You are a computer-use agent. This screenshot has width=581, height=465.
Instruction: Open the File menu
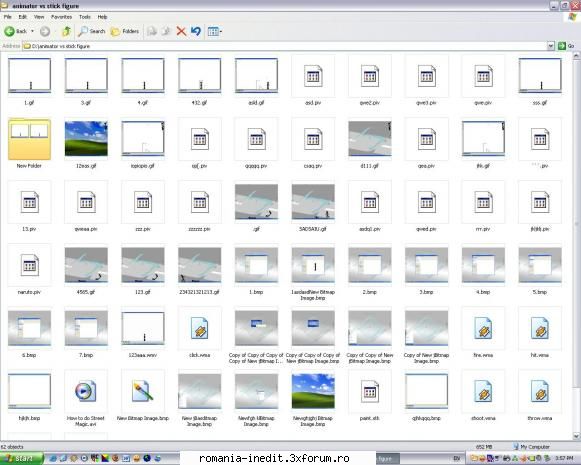[x=7, y=17]
